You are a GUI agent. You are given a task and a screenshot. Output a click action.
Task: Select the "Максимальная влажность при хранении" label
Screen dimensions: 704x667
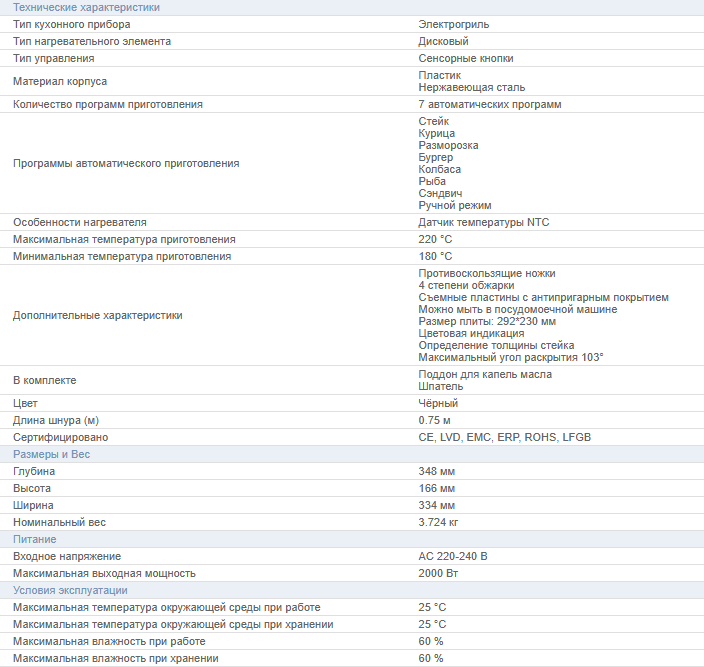click(115, 658)
